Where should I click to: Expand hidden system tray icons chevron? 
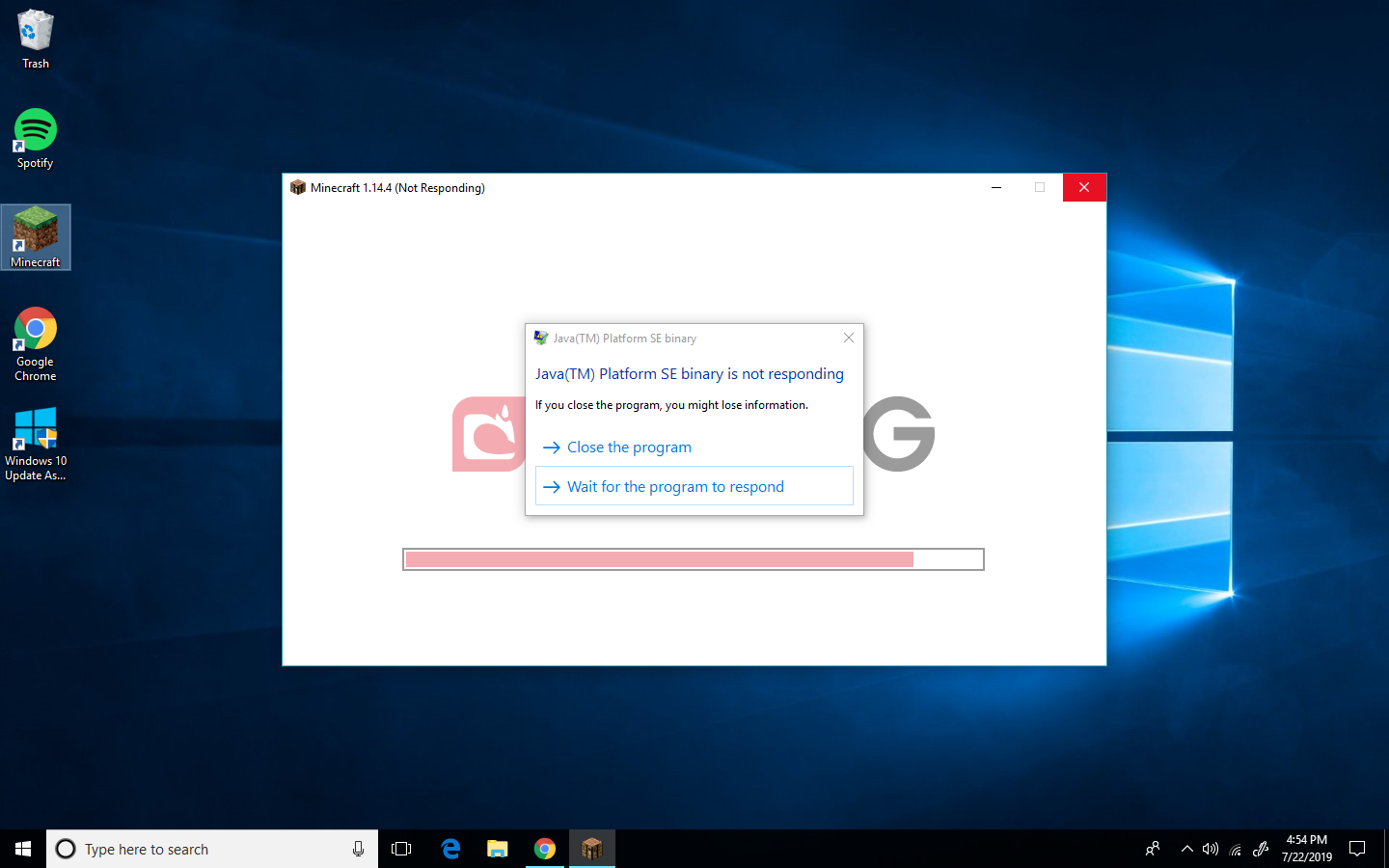[x=1186, y=849]
